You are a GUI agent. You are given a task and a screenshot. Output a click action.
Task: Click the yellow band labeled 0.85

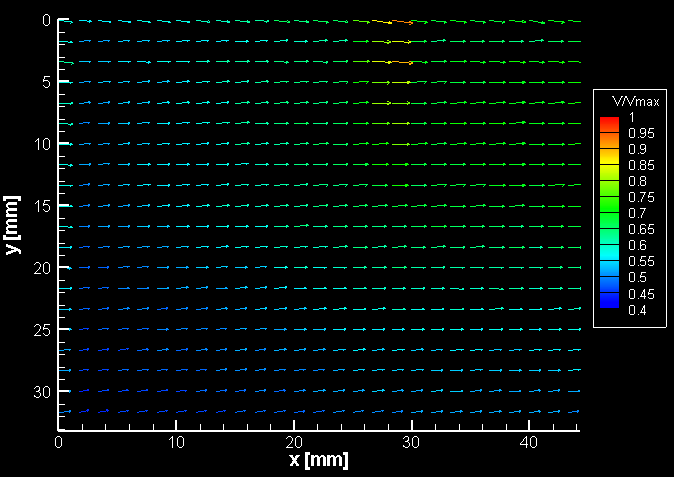[610, 156]
